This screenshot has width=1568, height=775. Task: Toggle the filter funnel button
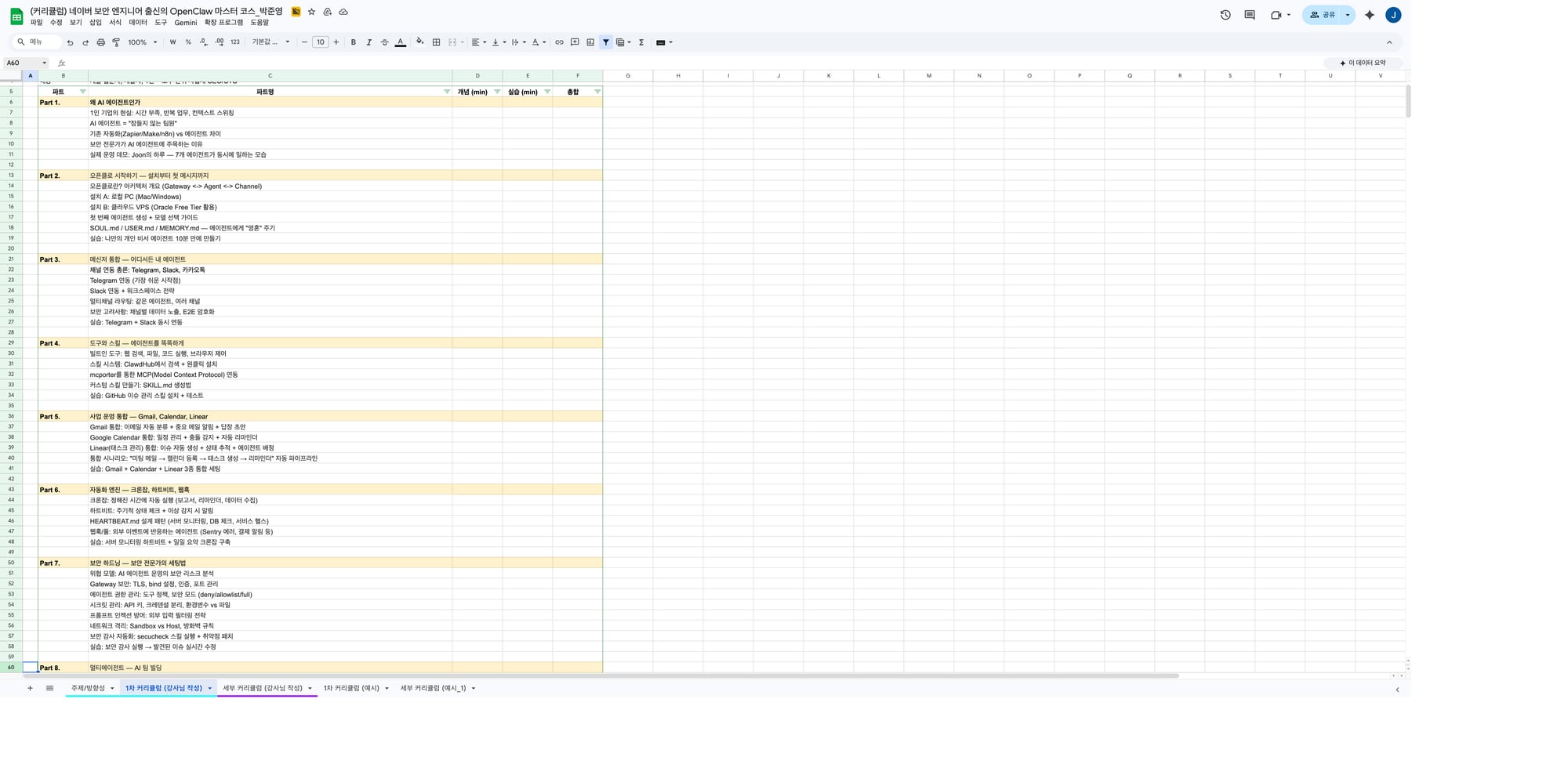pos(606,42)
